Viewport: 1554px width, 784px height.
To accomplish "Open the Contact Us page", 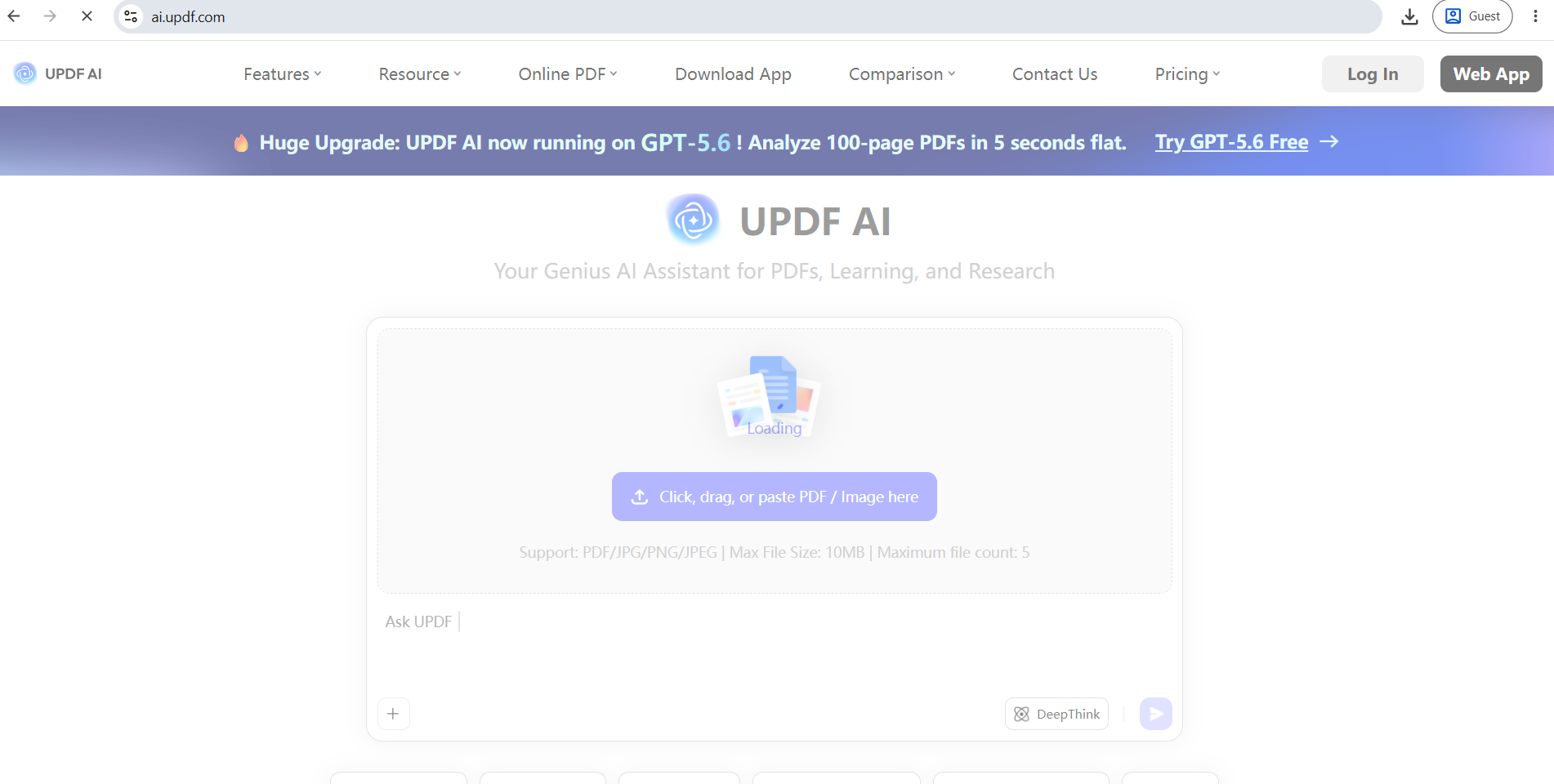I will (x=1055, y=74).
